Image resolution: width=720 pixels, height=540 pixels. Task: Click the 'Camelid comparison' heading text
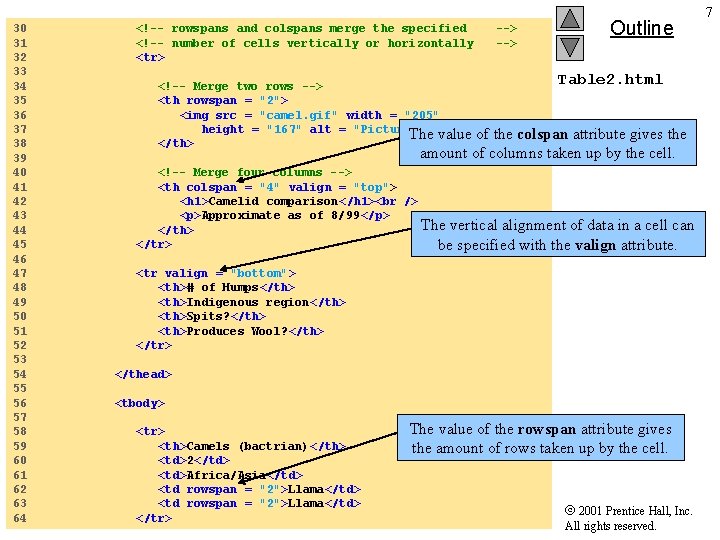click(x=273, y=202)
